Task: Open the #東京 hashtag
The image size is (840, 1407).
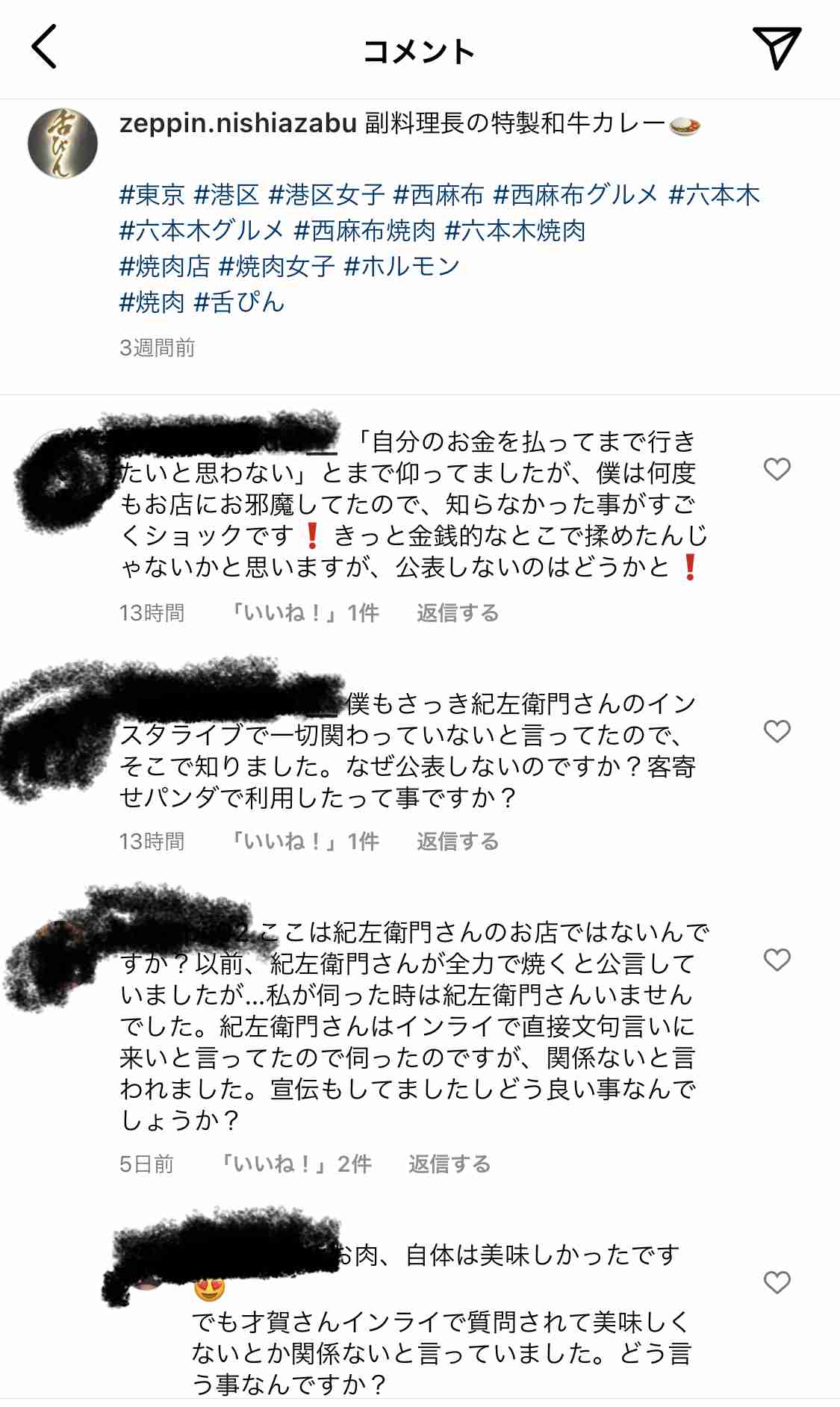Action: (x=152, y=195)
